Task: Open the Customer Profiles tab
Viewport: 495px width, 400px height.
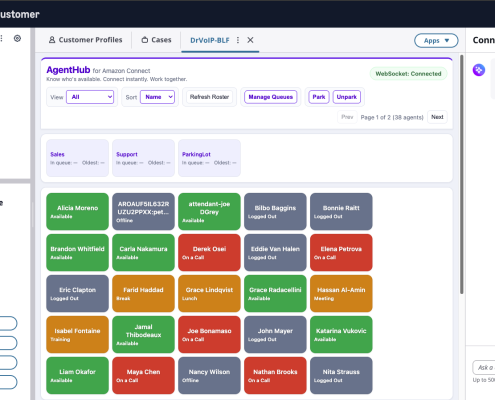Action: (85, 40)
